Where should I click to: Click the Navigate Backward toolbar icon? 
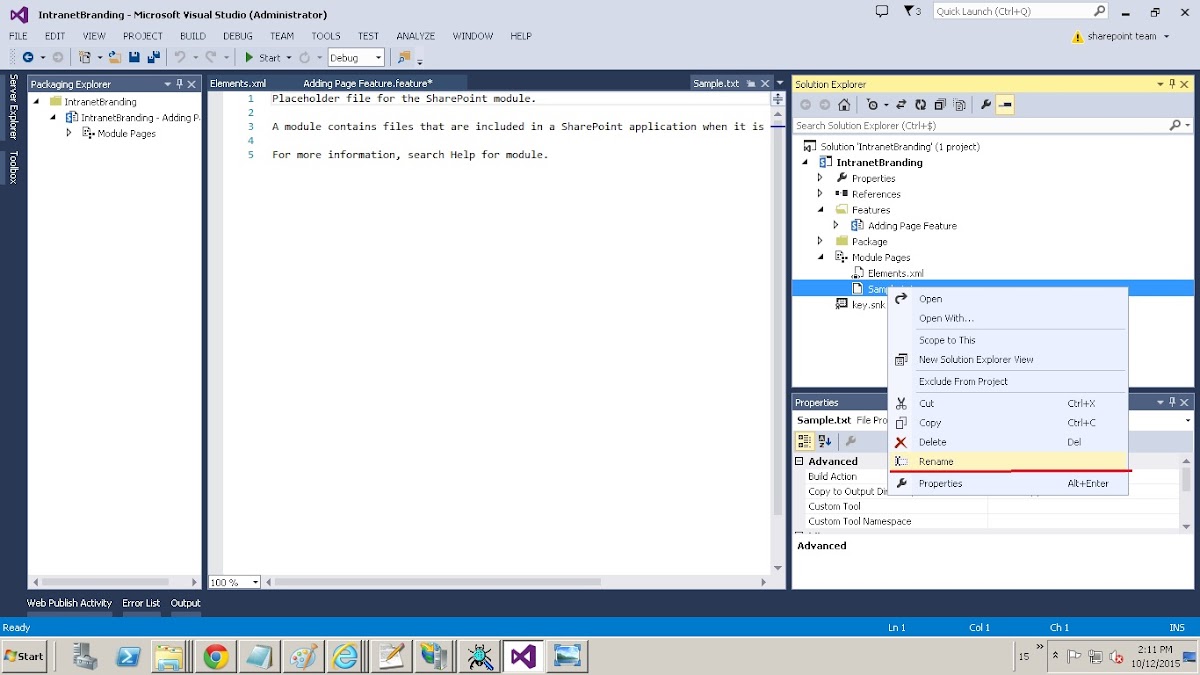27,58
